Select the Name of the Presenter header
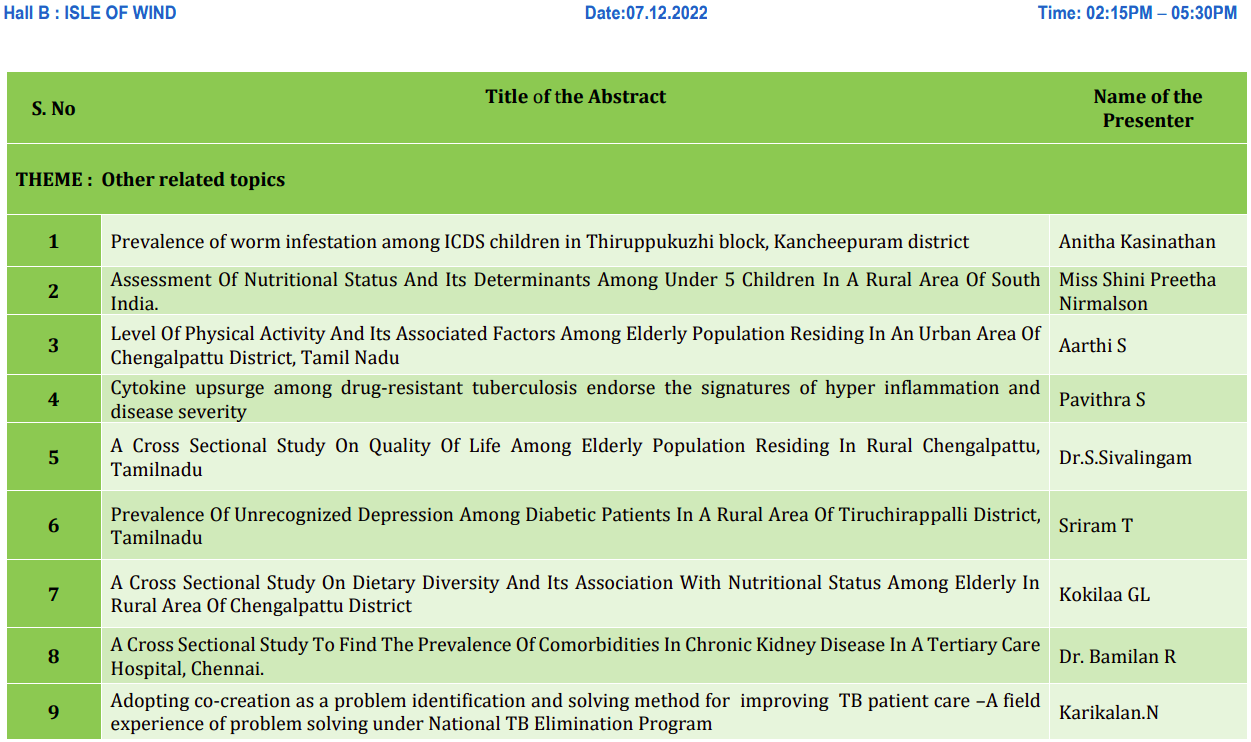1251x742 pixels. 1147,108
